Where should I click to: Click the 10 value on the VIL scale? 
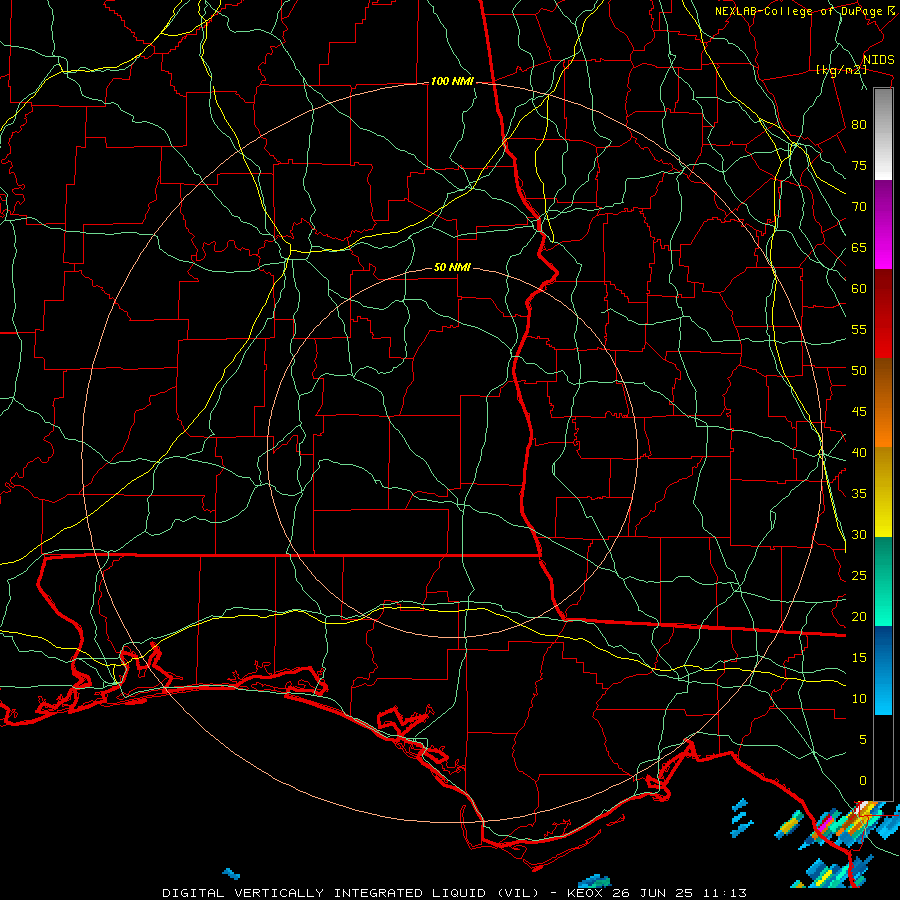859,699
